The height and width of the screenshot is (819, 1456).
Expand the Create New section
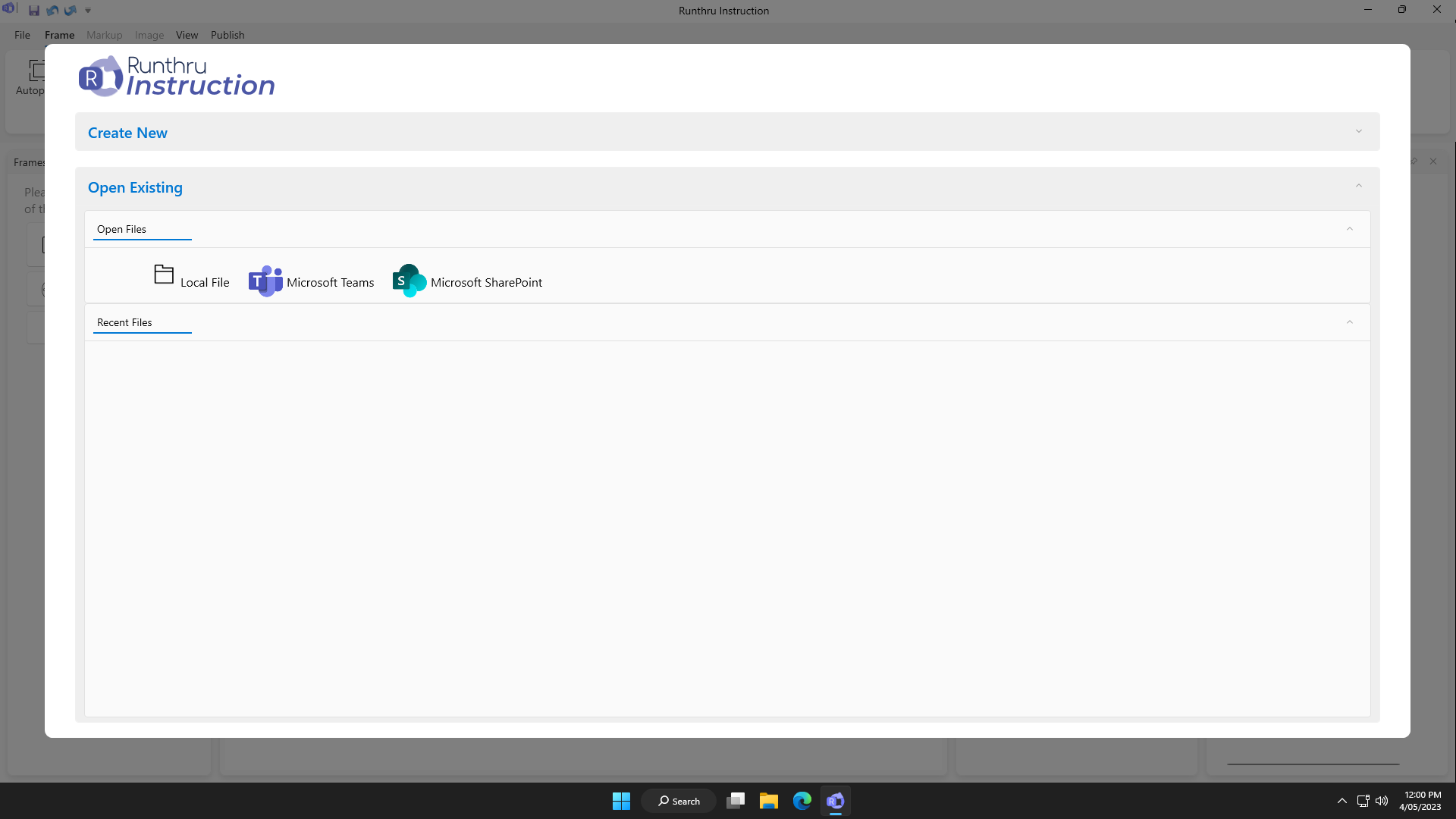[1358, 132]
